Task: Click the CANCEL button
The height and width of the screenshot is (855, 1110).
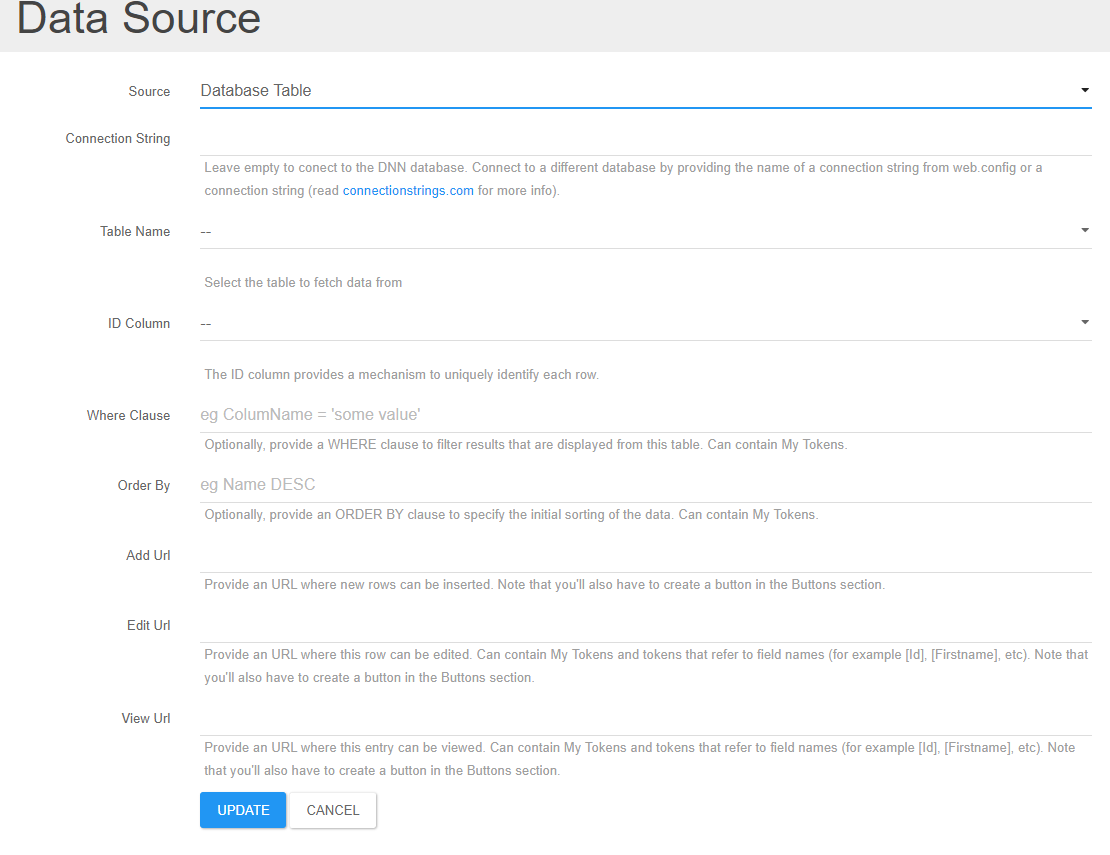Action: point(332,810)
